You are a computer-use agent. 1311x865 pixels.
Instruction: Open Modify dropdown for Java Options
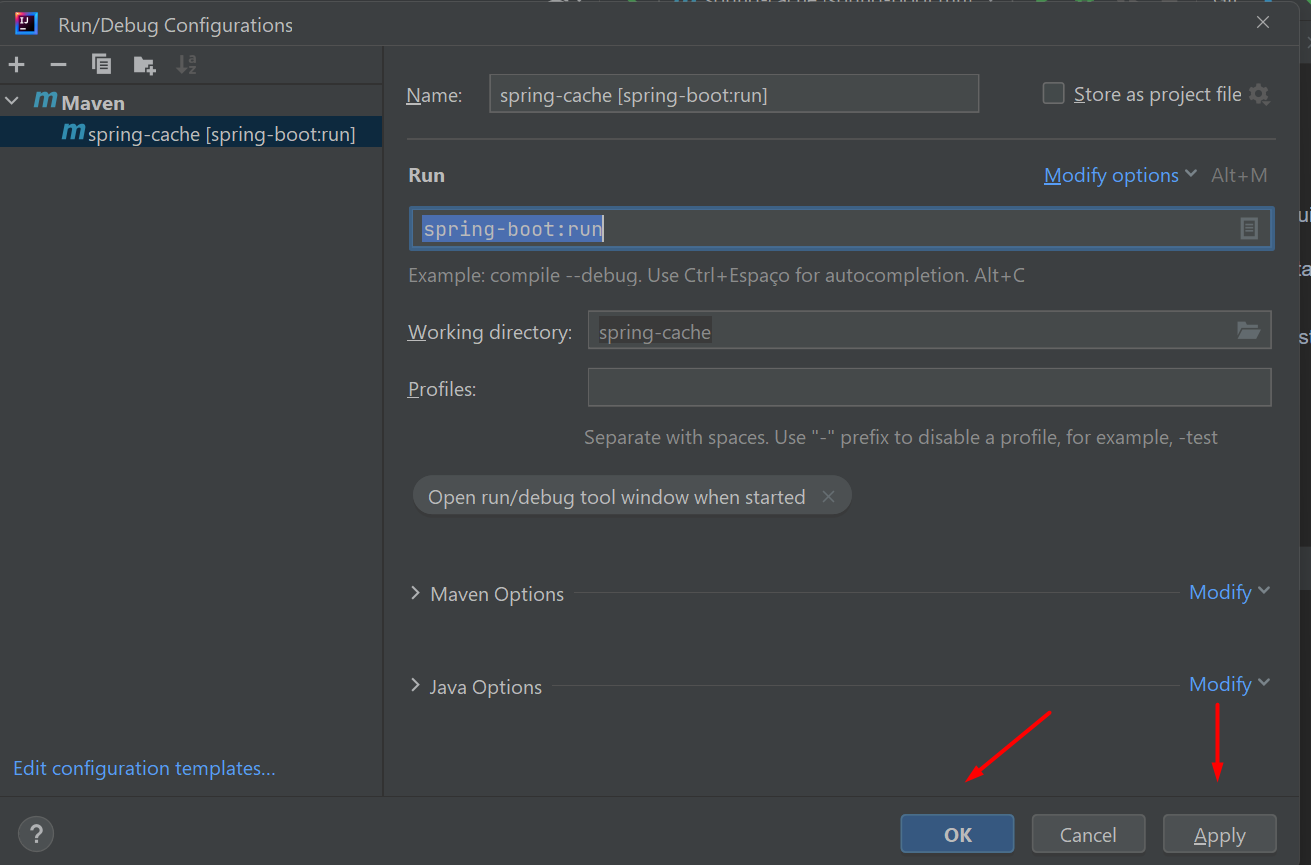pyautogui.click(x=1229, y=684)
